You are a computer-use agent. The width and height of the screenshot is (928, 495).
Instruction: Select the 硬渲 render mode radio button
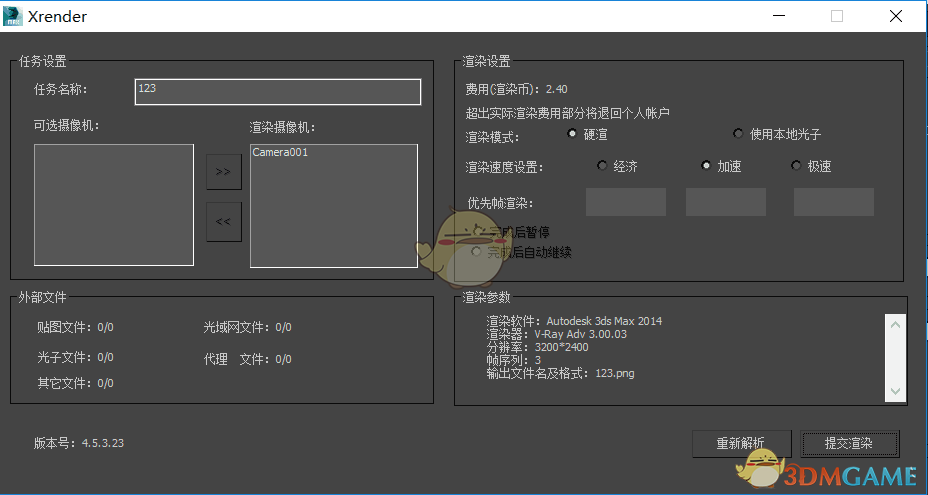pos(572,133)
